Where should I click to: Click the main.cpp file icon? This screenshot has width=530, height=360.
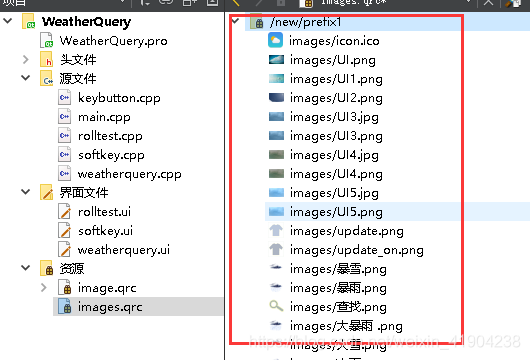64,117
